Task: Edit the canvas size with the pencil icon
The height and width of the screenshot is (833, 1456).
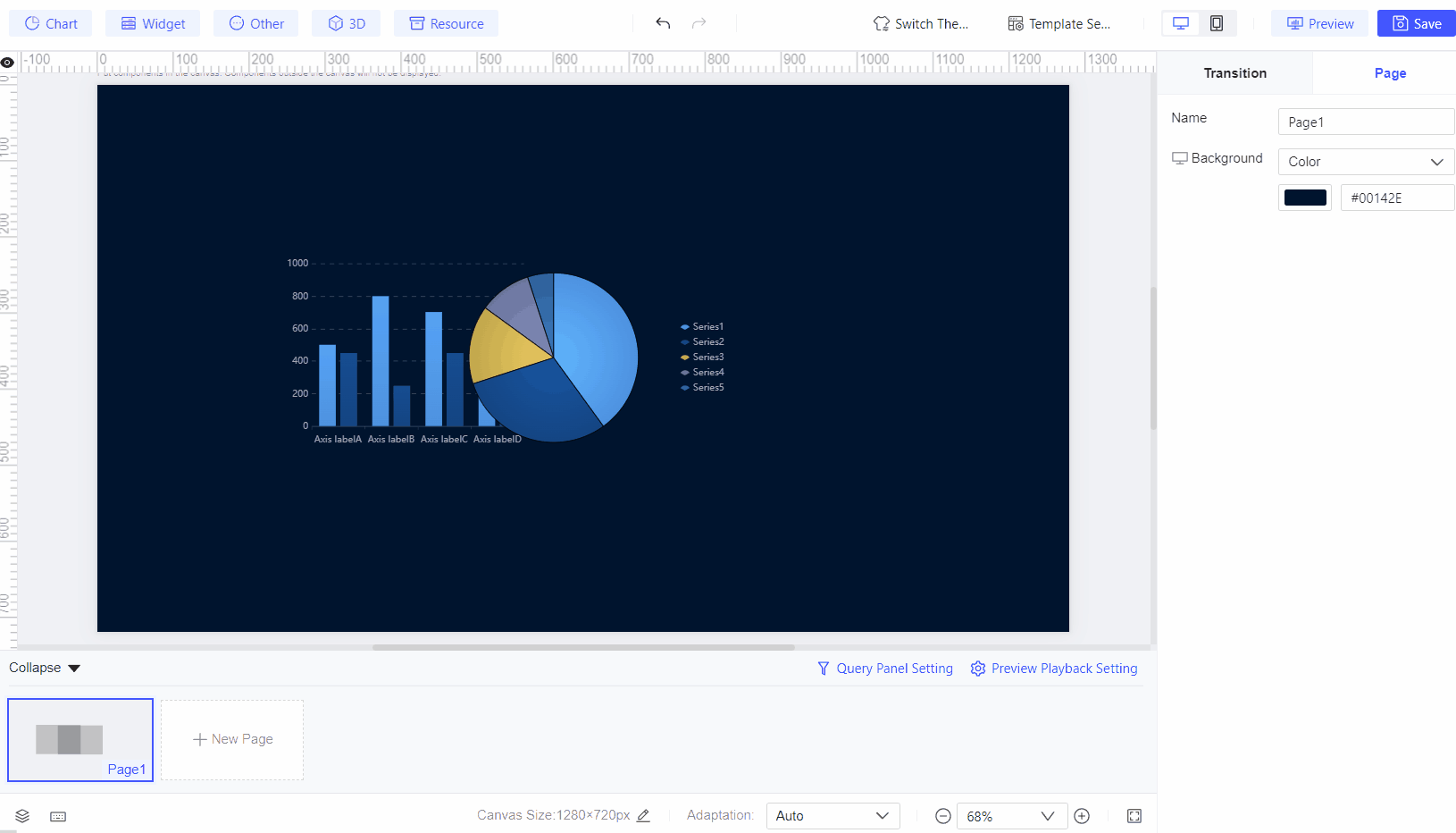Action: click(x=643, y=815)
